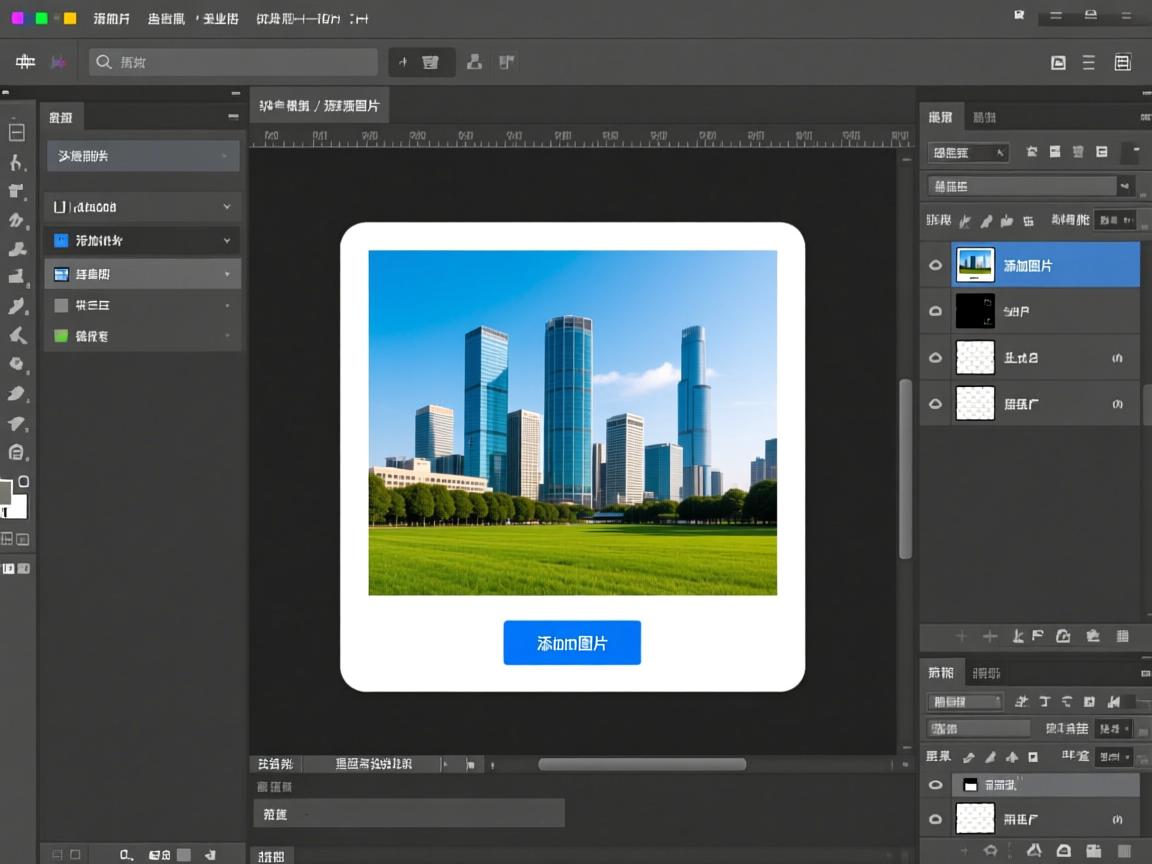This screenshot has height=864, width=1152.
Task: Open blend mode dropdown in upper layers panel
Action: pyautogui.click(x=1026, y=186)
